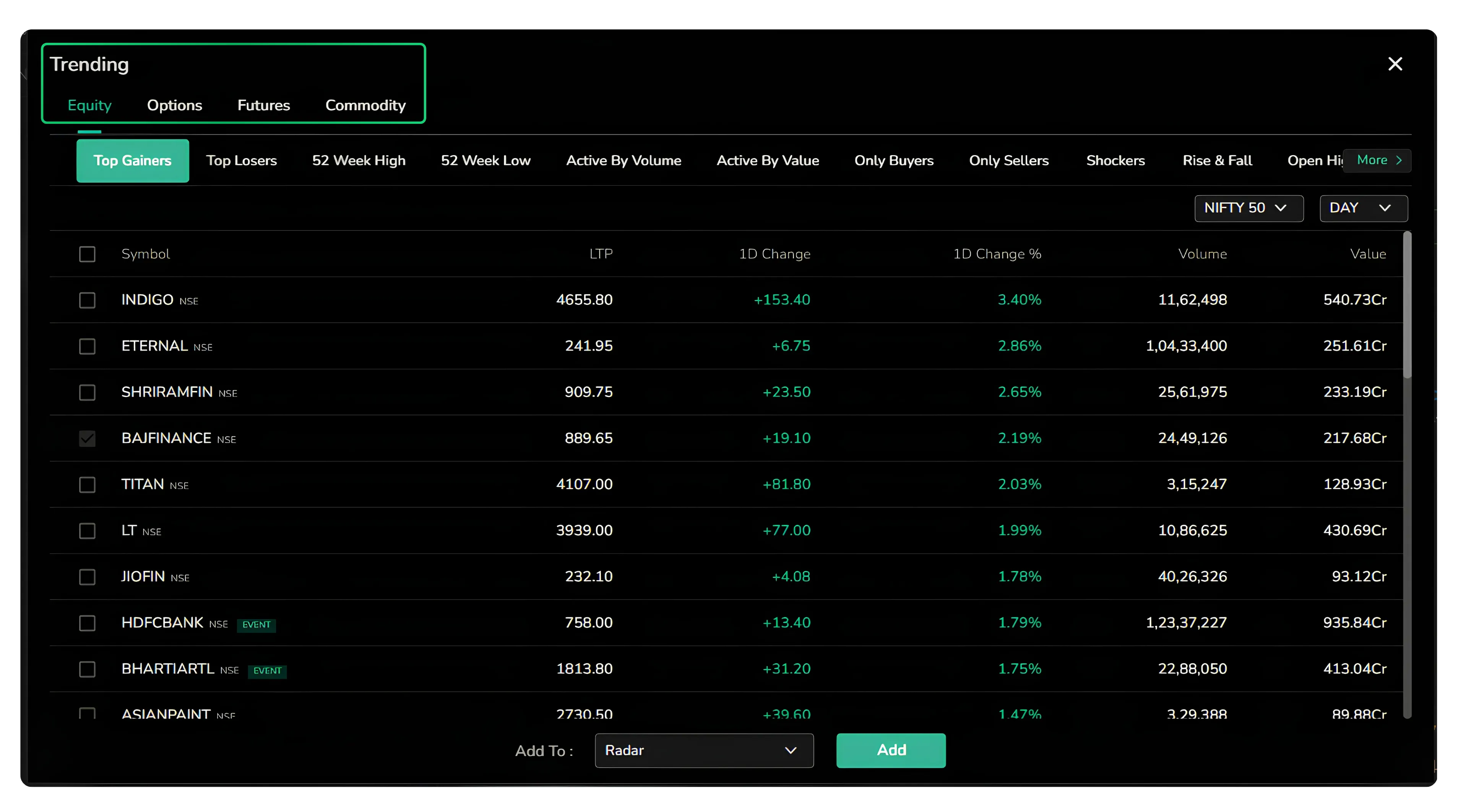View Only Buyers list
This screenshot has height=812, width=1463.
pos(894,161)
